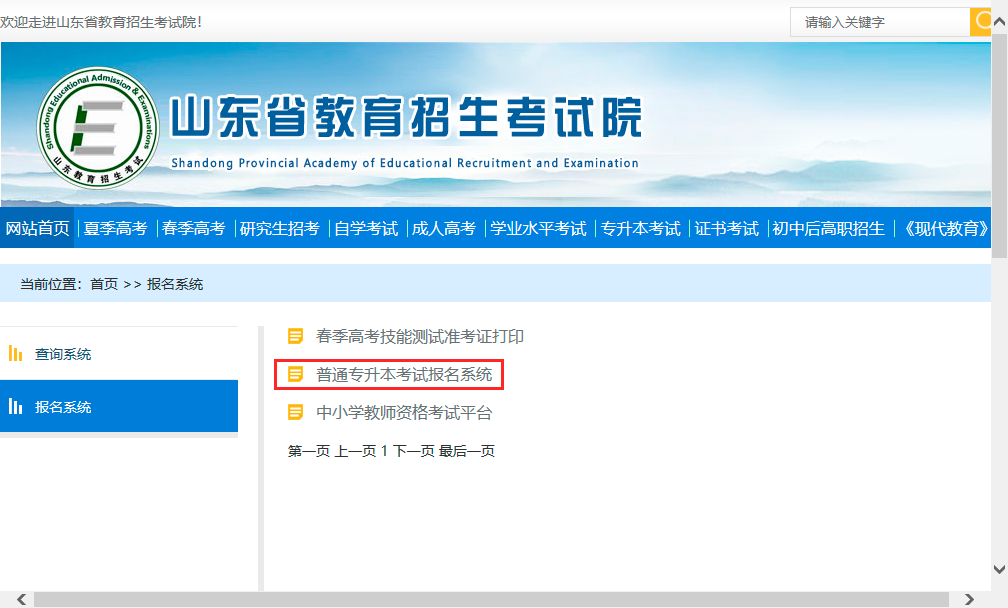Open the 学业水平考试 navigation item

click(538, 228)
